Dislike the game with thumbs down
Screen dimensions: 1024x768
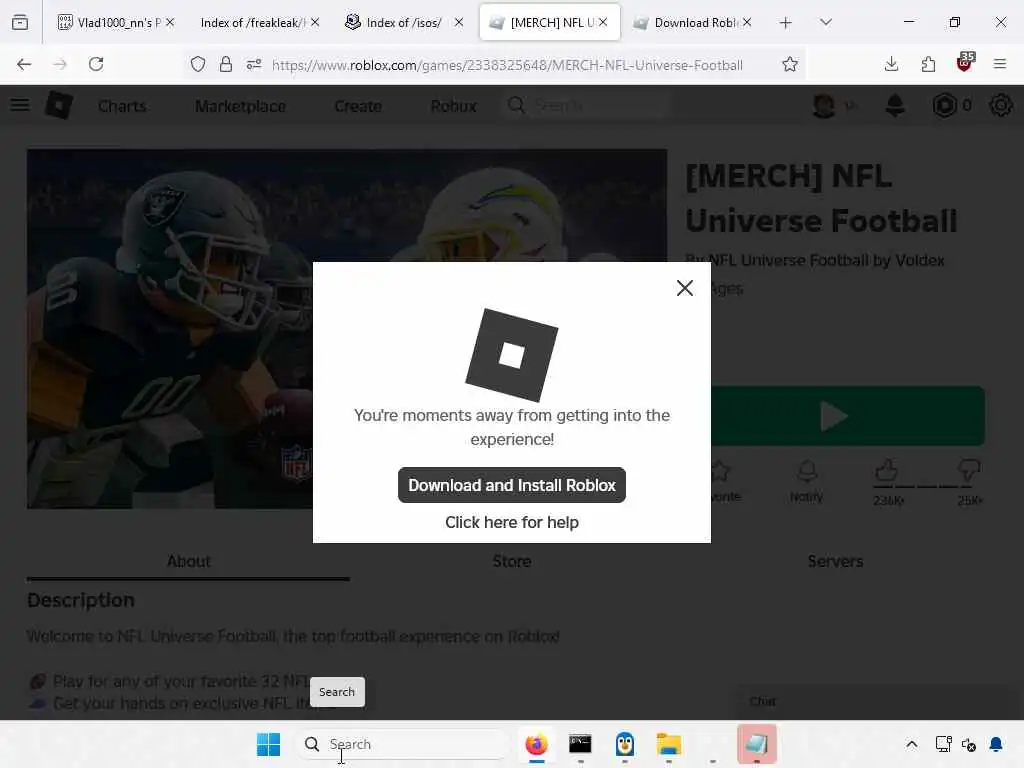968,471
